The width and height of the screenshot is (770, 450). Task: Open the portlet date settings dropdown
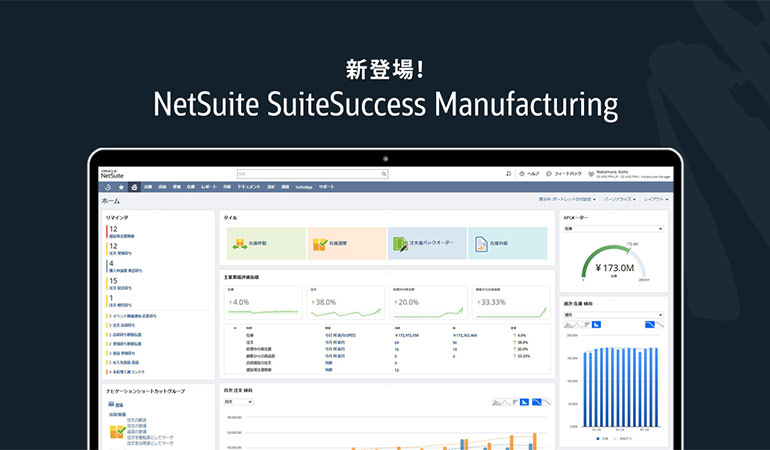pos(567,199)
